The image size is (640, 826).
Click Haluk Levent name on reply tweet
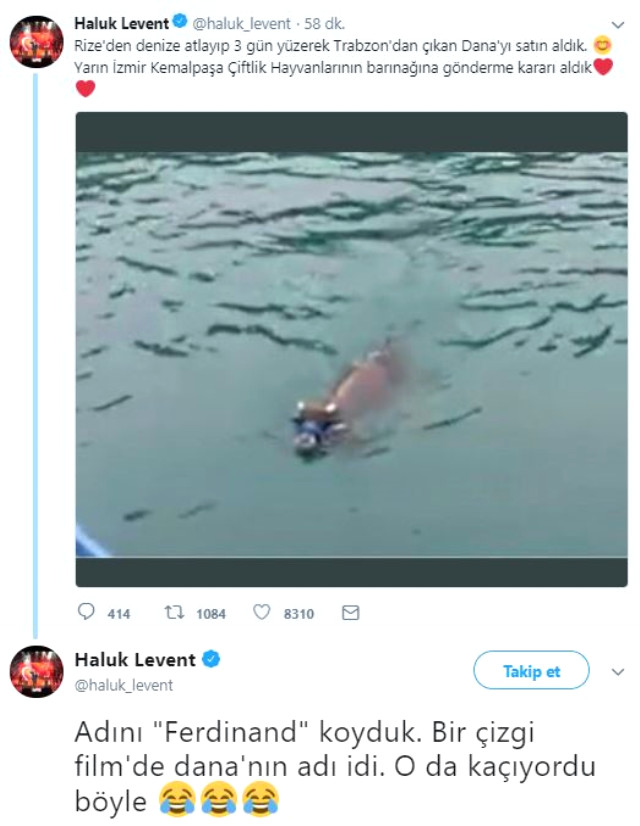[x=137, y=659]
